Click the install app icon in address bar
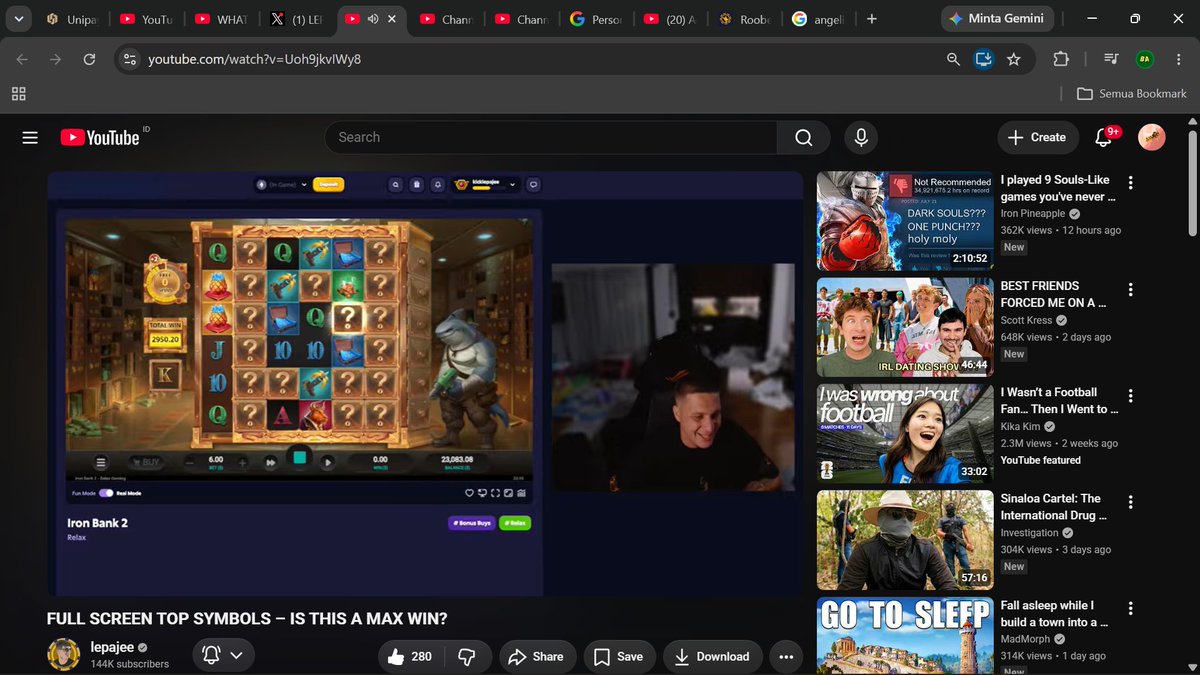 point(984,59)
